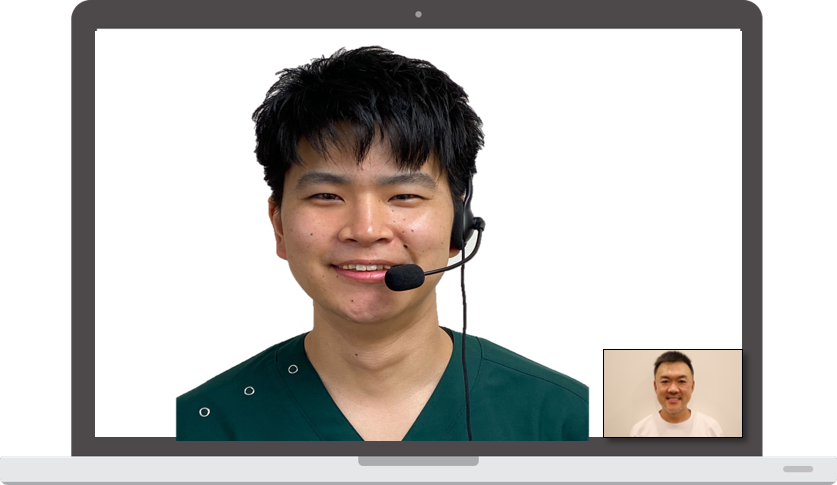Click the white area above the self-view thumbnail
Screen dimensions: 837x485
click(x=670, y=250)
